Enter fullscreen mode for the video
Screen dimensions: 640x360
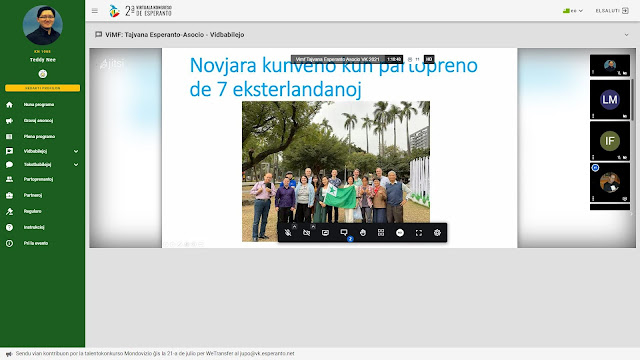click(x=419, y=233)
